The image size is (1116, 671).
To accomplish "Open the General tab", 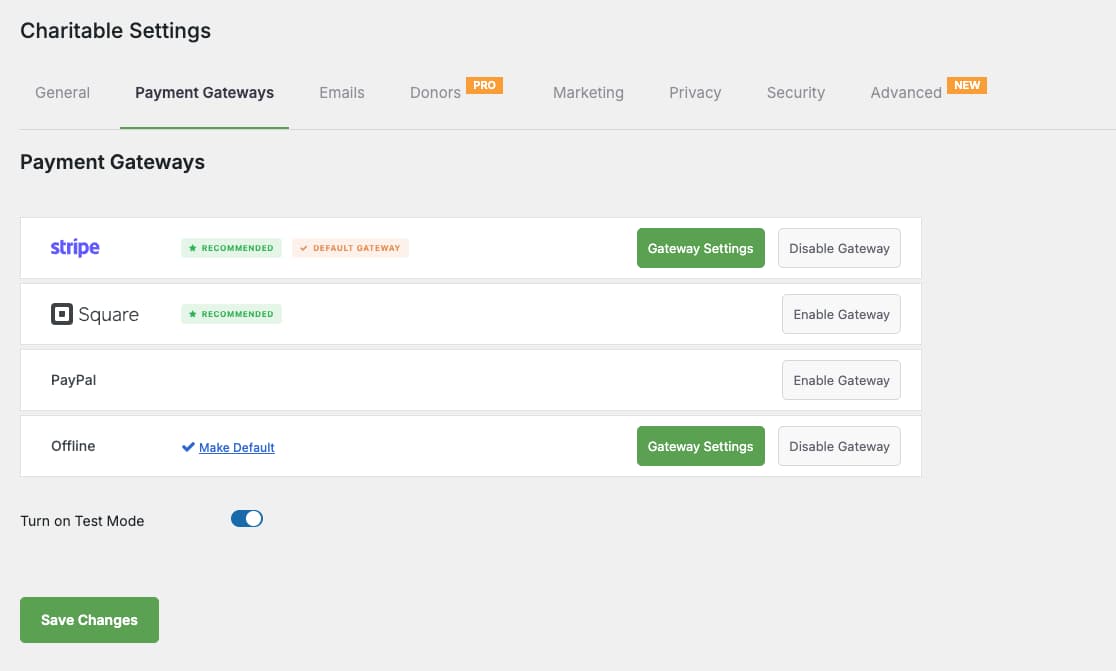I will (62, 93).
